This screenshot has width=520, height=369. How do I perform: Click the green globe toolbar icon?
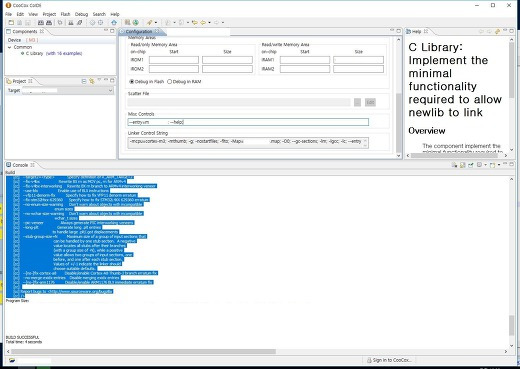pos(135,23)
